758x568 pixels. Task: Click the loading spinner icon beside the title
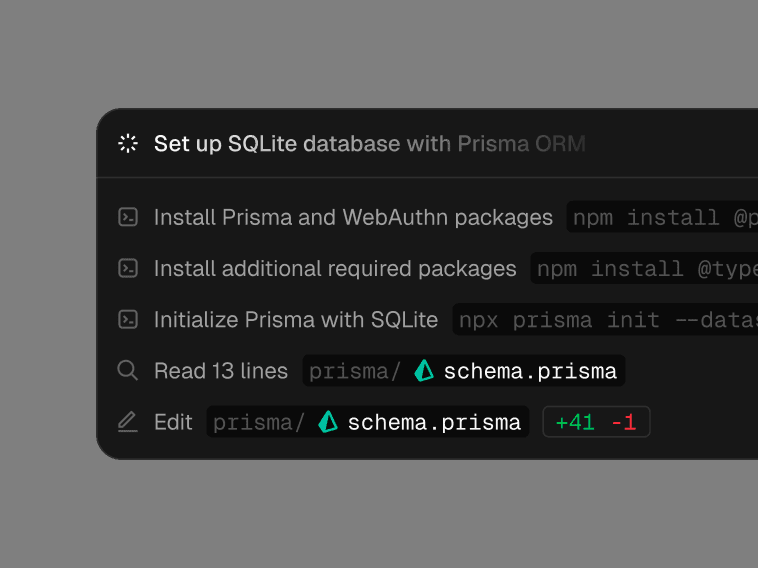[128, 144]
